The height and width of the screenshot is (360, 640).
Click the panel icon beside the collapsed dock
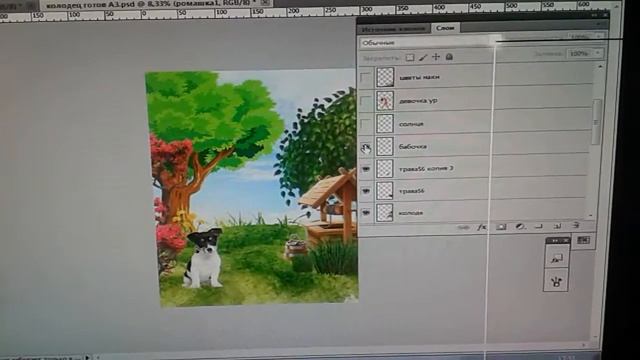[583, 241]
